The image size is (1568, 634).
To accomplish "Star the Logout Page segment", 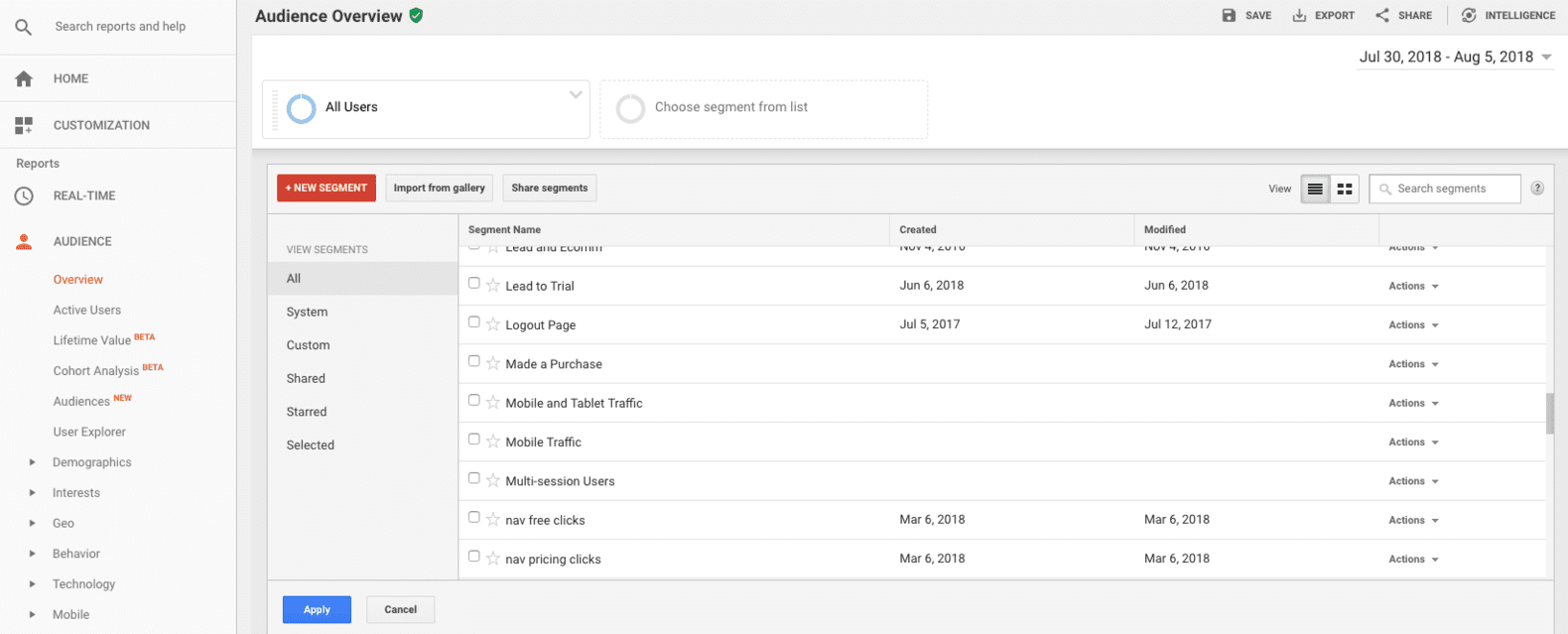I will point(493,324).
